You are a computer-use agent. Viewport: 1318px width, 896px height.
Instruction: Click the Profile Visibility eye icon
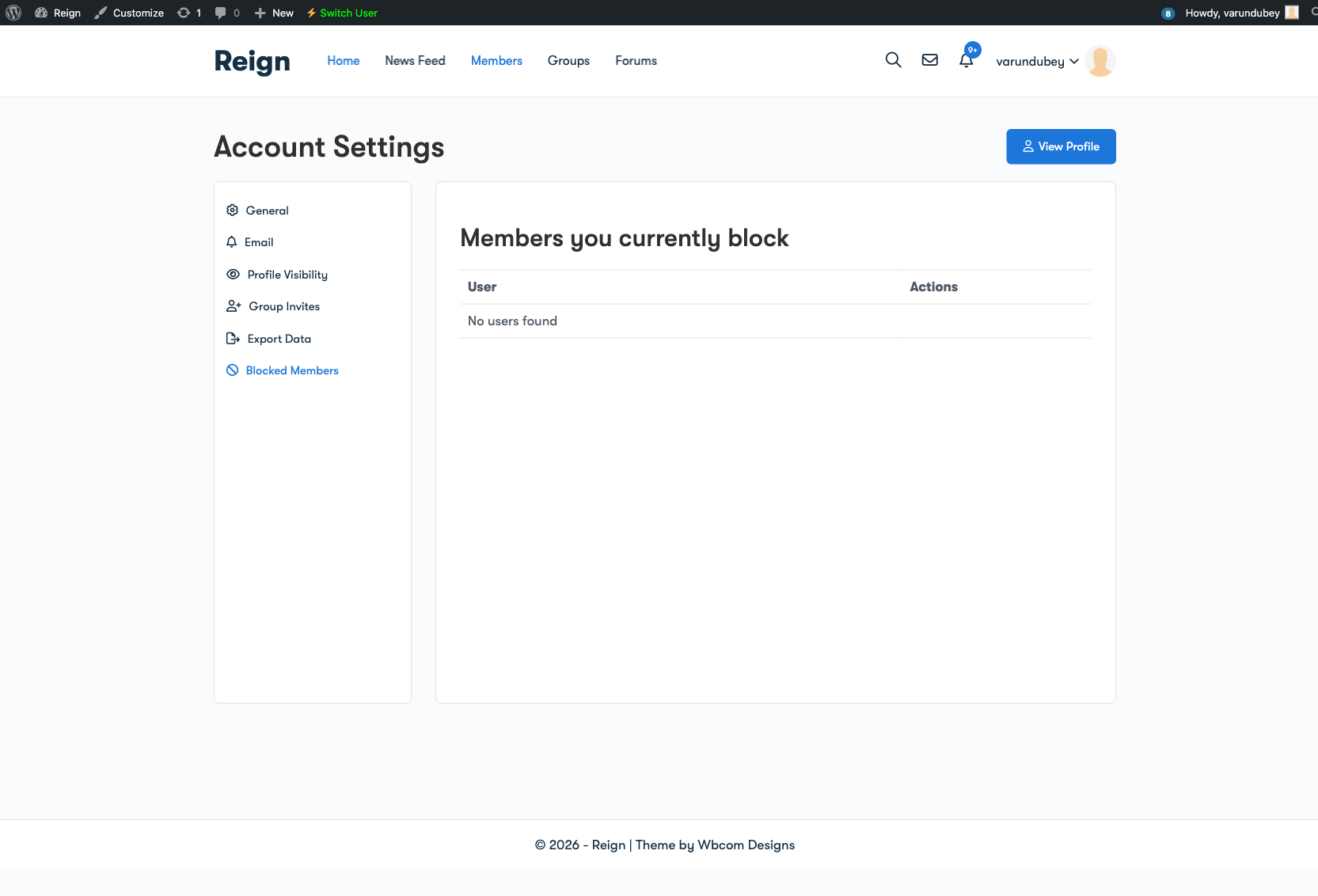pyautogui.click(x=232, y=274)
